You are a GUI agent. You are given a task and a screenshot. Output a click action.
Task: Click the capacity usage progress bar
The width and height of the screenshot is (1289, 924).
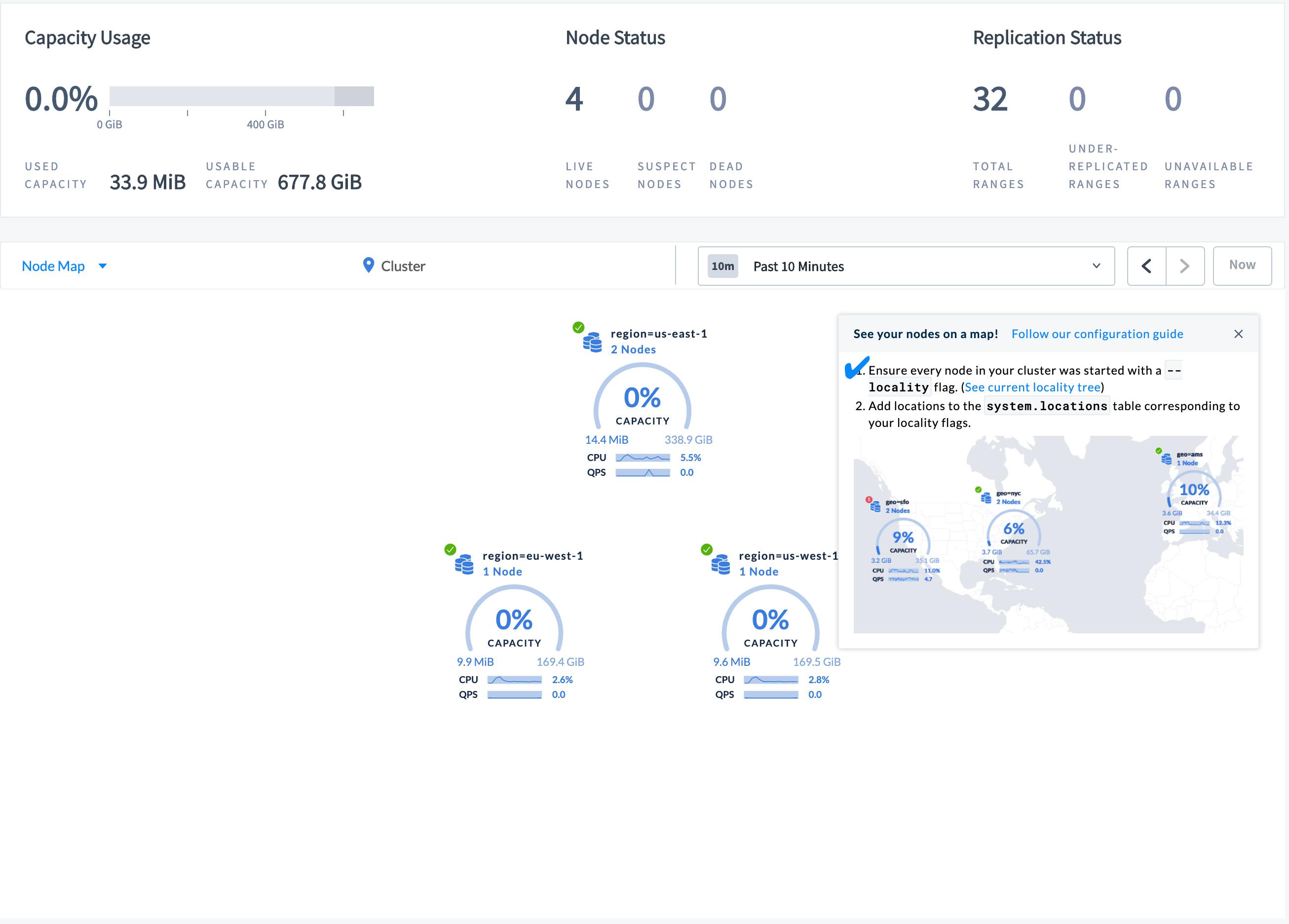coord(241,96)
